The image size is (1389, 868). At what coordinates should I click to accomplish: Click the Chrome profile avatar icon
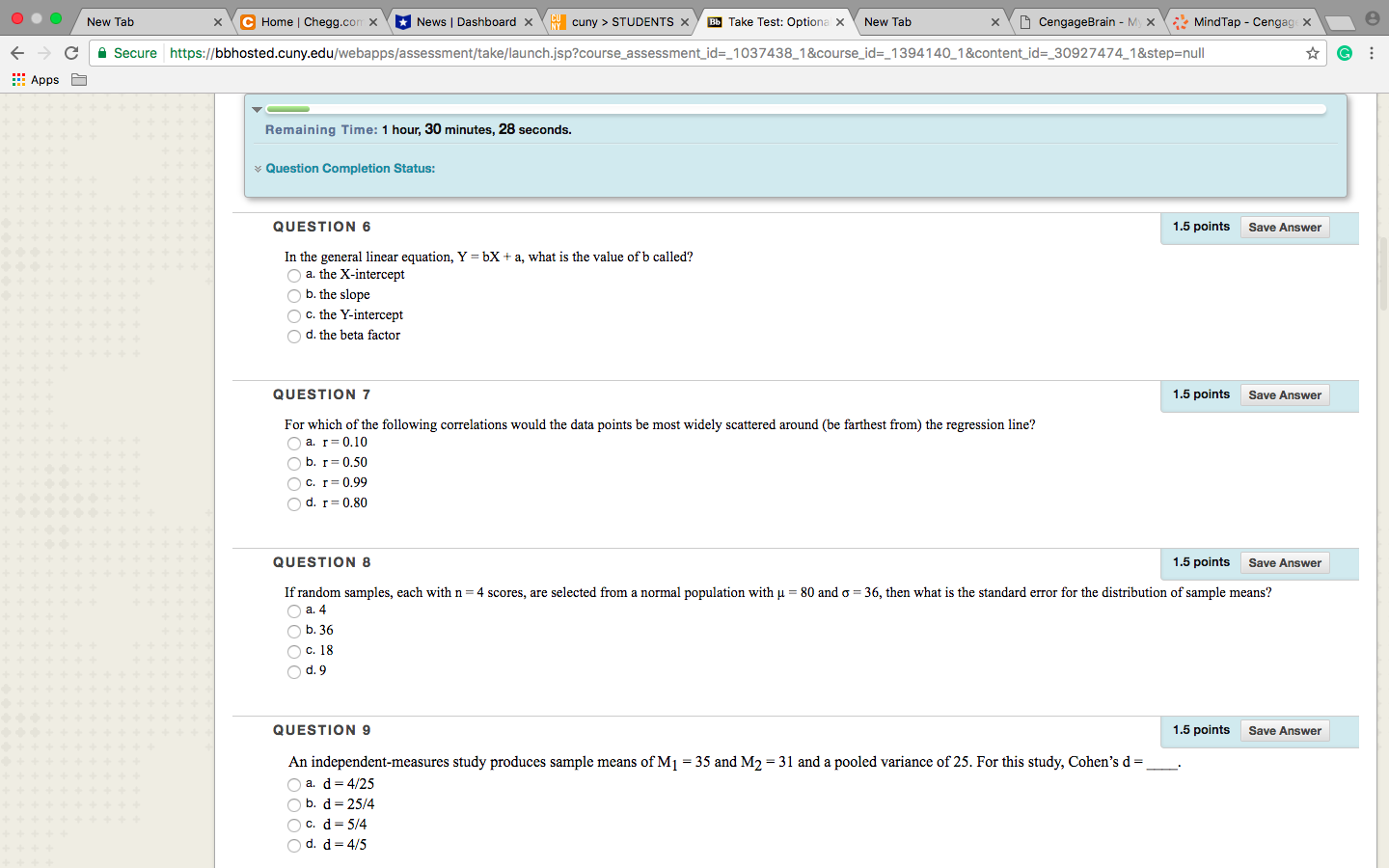click(x=1372, y=19)
